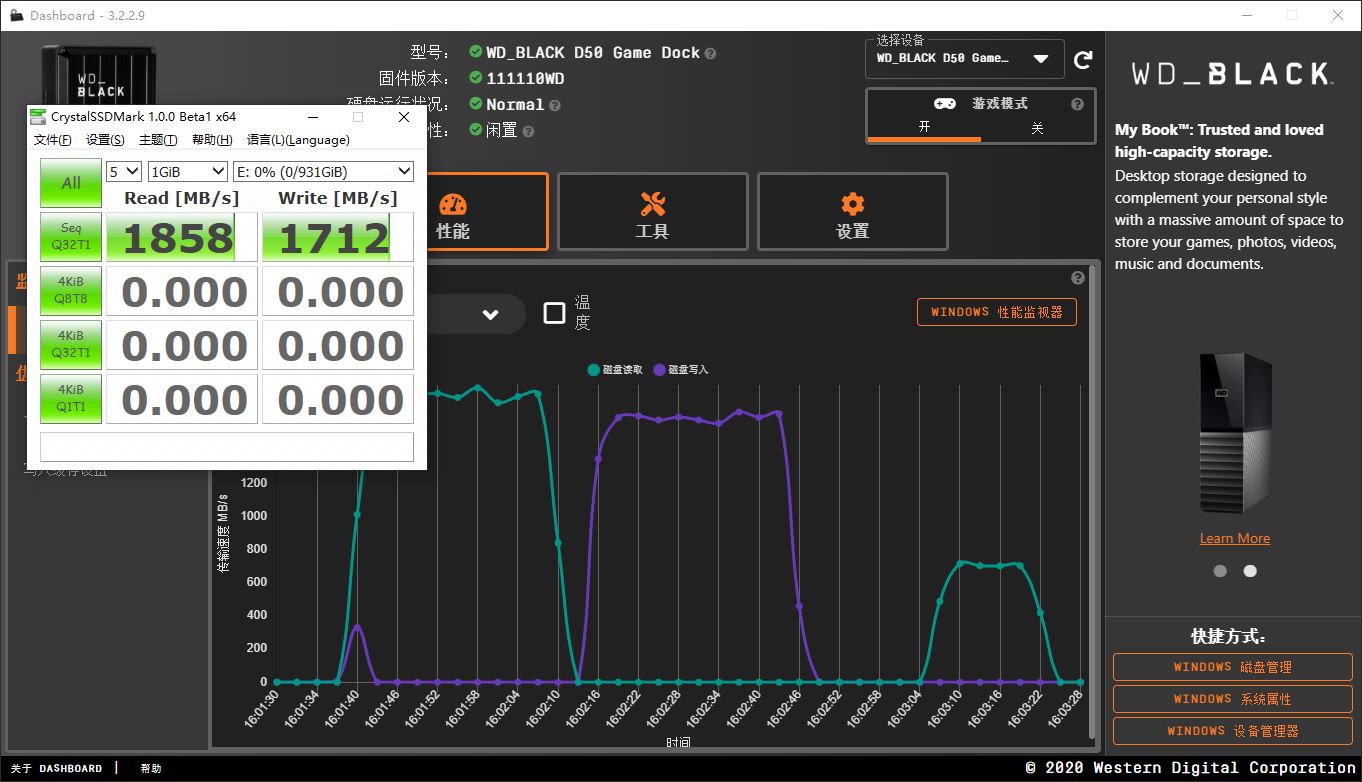Enable the temperature (温度) checkbox
The image size is (1362, 782).
click(554, 313)
